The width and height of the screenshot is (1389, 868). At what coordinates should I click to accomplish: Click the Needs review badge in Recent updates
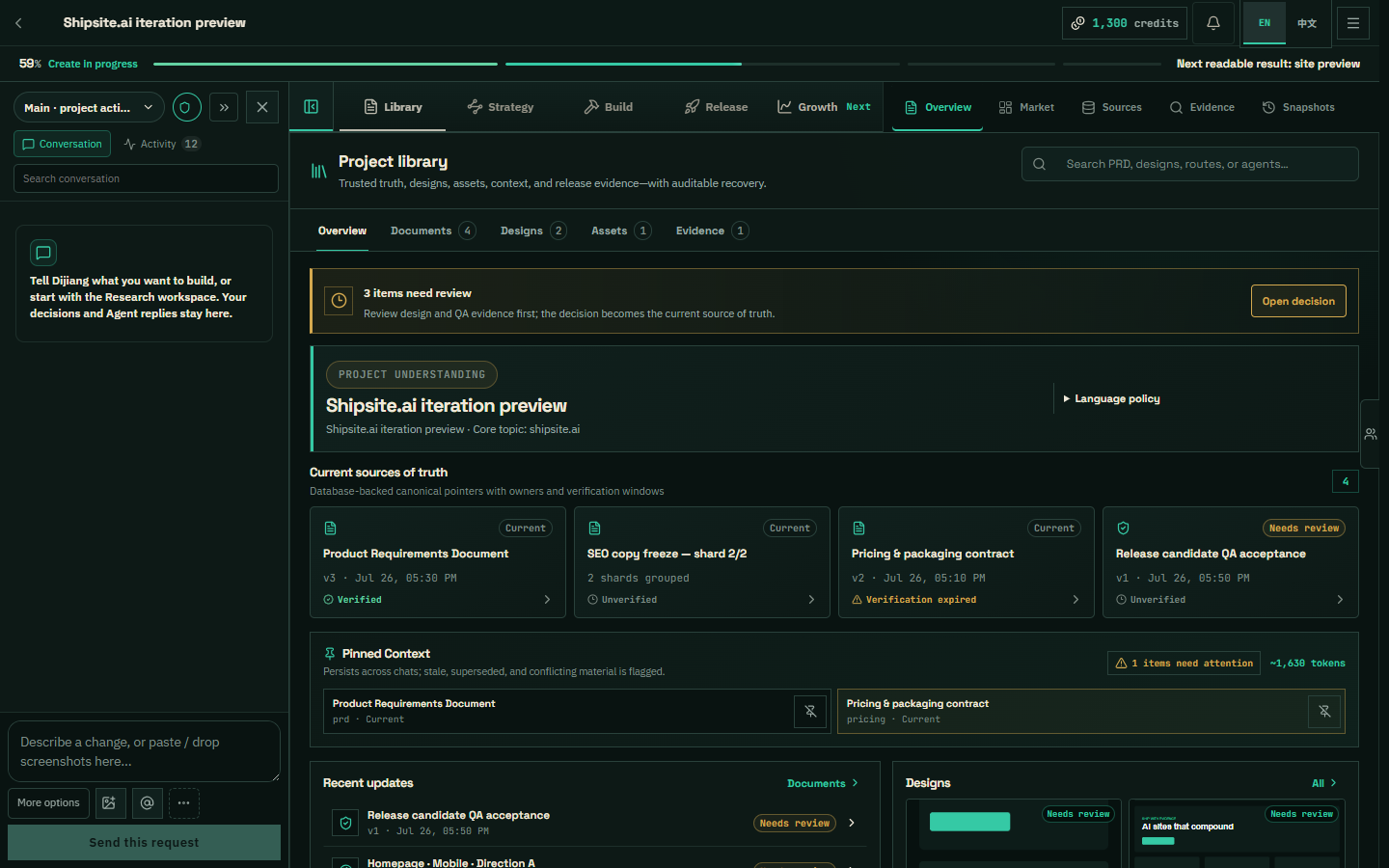[795, 824]
